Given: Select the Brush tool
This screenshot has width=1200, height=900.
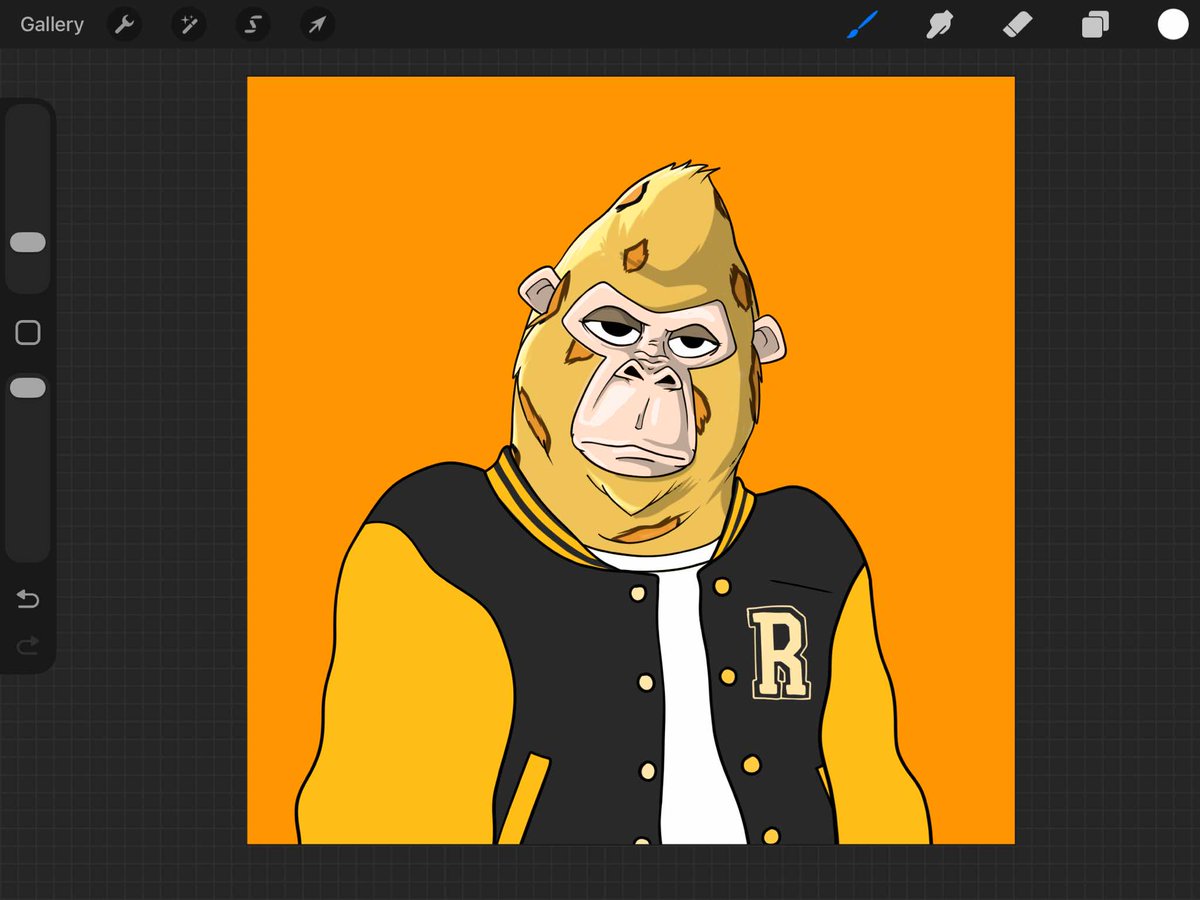Looking at the screenshot, I should coord(862,25).
